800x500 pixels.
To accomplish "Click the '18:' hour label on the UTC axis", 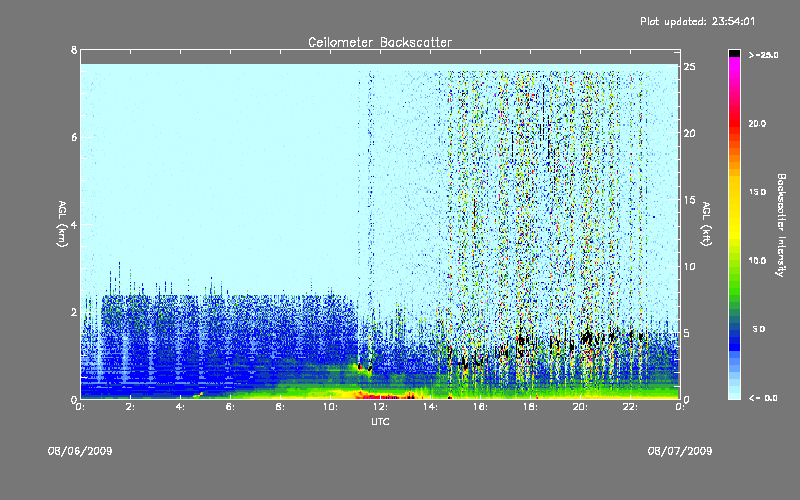I will 530,407.
